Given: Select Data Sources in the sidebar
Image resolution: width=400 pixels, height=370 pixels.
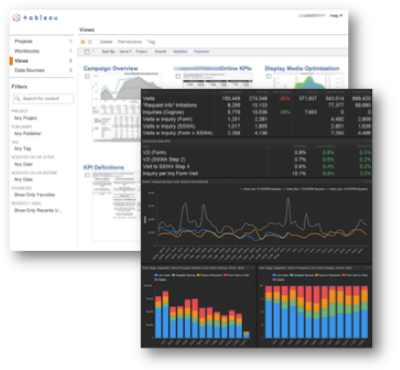Looking at the screenshot, I should click(29, 70).
